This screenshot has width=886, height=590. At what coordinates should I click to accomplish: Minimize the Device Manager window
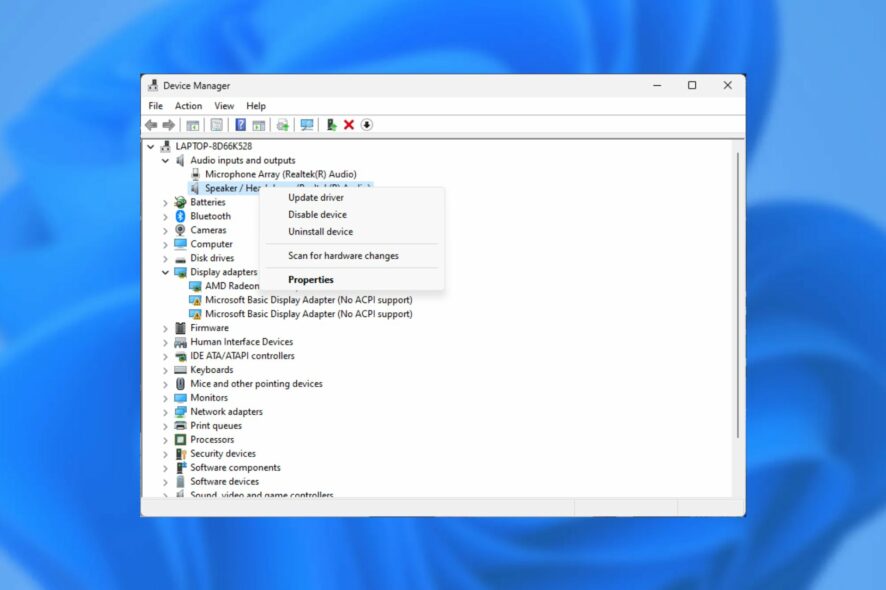pos(657,85)
